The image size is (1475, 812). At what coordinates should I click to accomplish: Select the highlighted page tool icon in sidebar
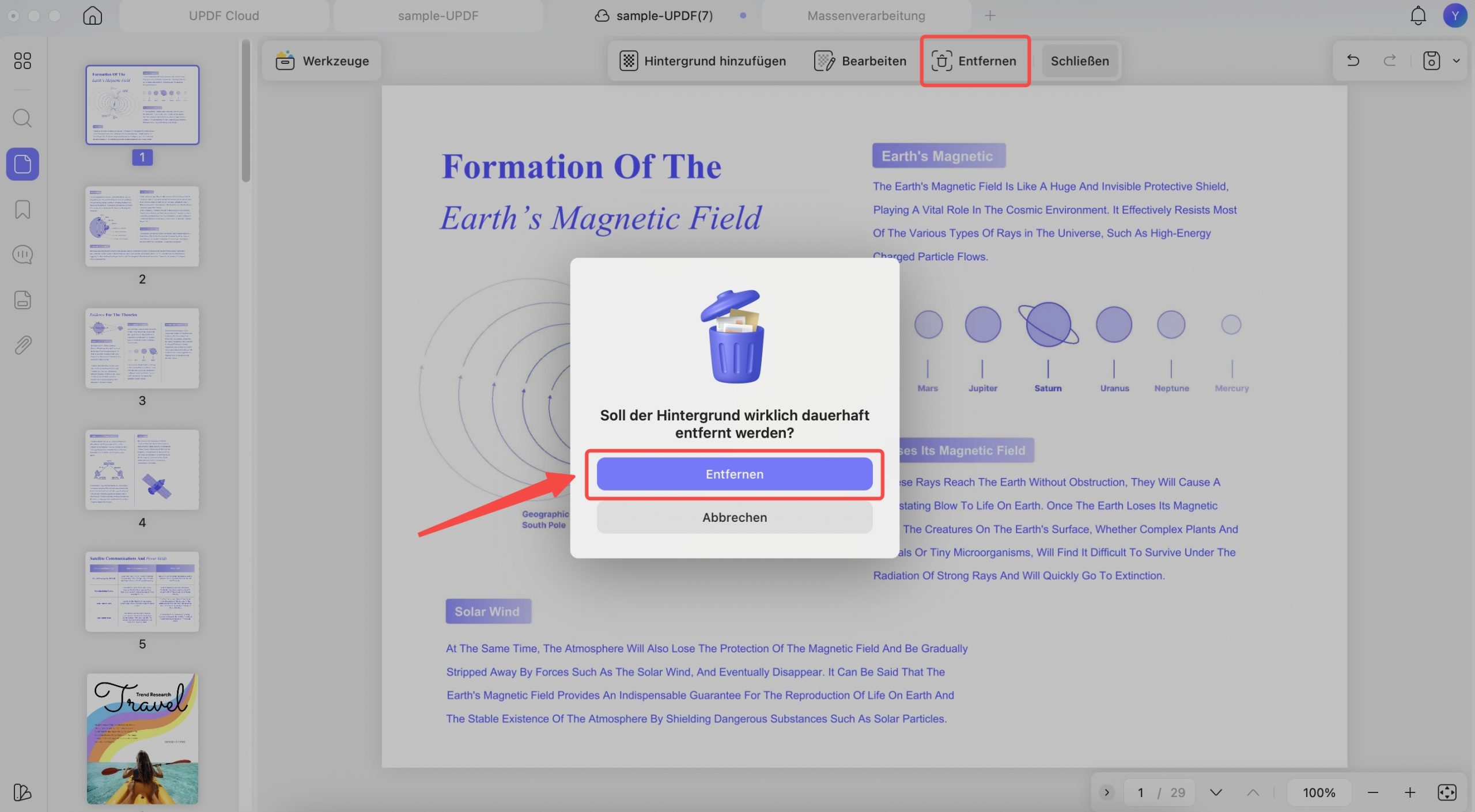22,164
